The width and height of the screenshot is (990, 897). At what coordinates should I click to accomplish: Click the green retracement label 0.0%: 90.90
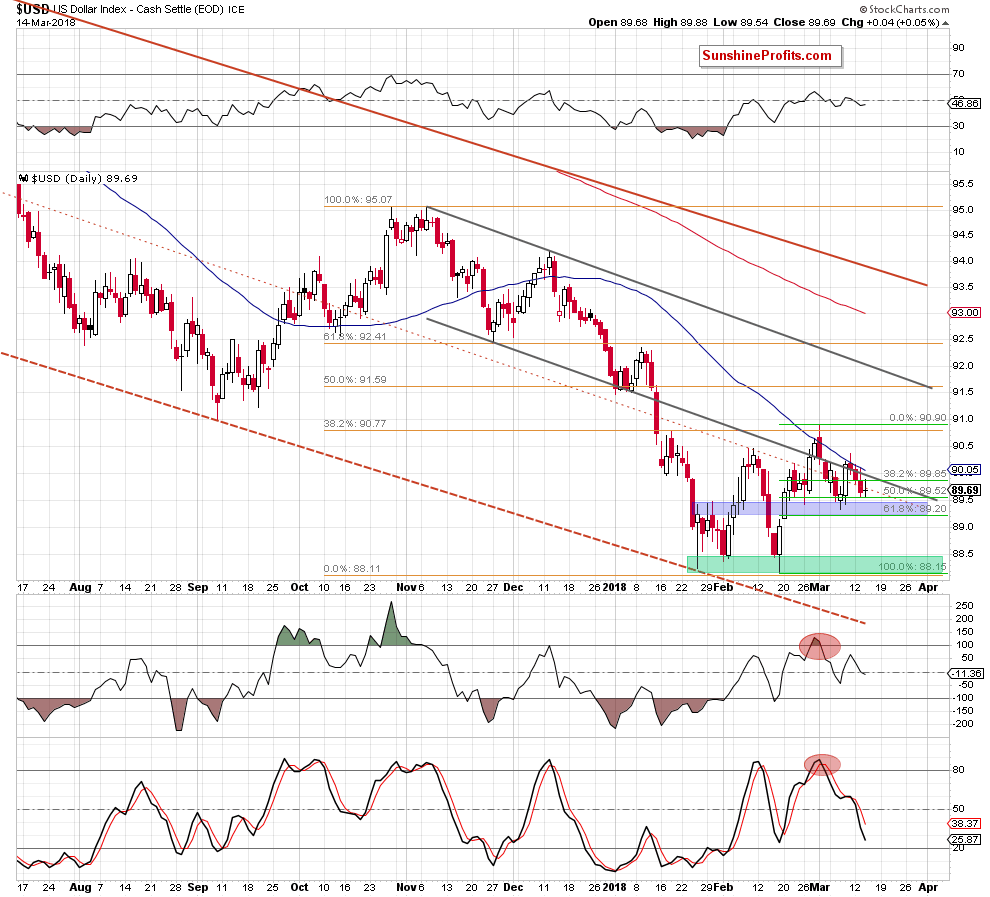918,418
